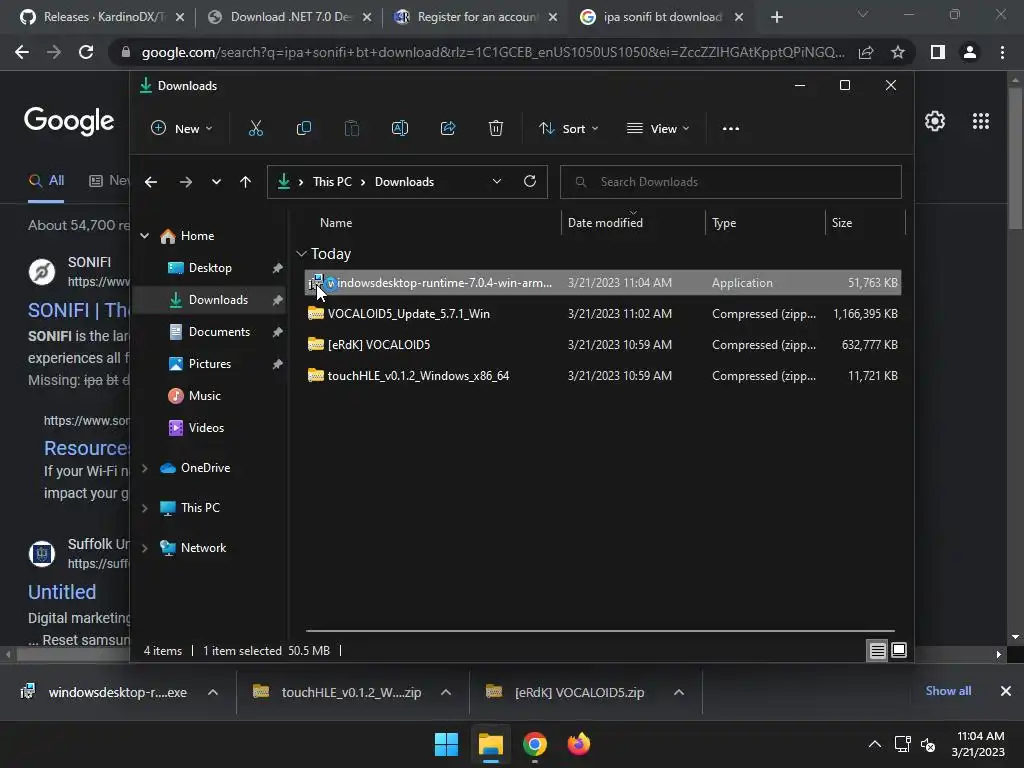Open Pictures in Explorer sidebar
Viewport: 1024px width, 768px height.
tap(209, 364)
